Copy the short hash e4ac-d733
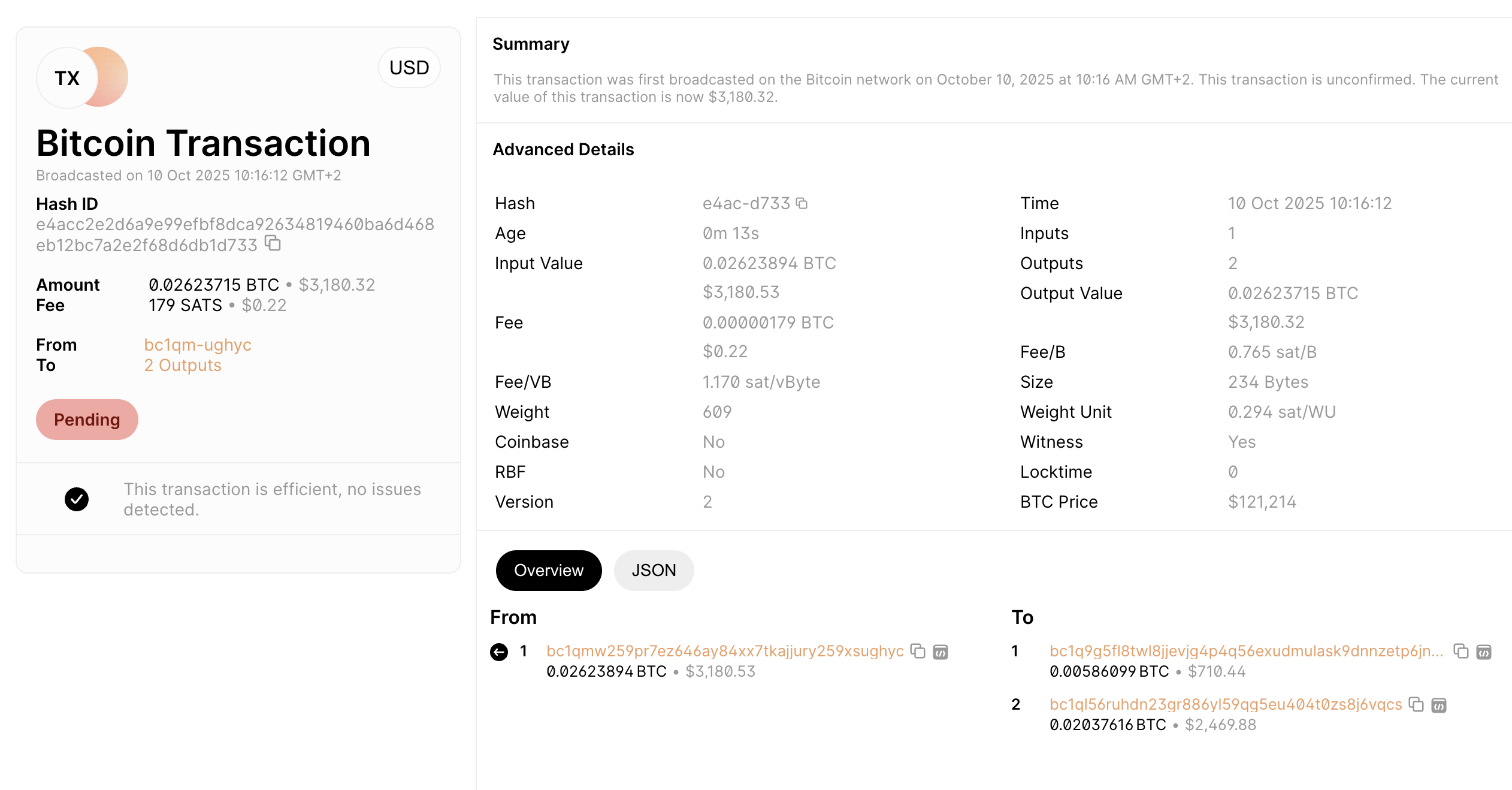Viewport: 1512px width, 790px height. point(802,204)
